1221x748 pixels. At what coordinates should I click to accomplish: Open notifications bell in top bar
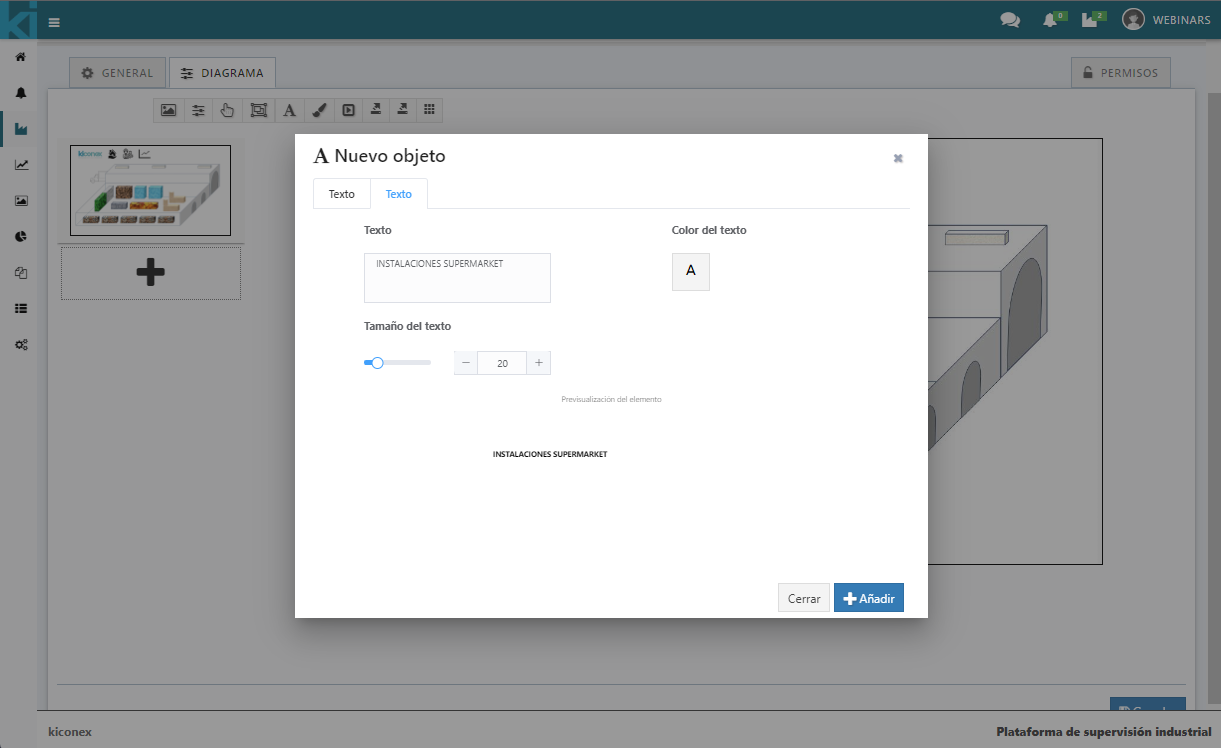1049,20
